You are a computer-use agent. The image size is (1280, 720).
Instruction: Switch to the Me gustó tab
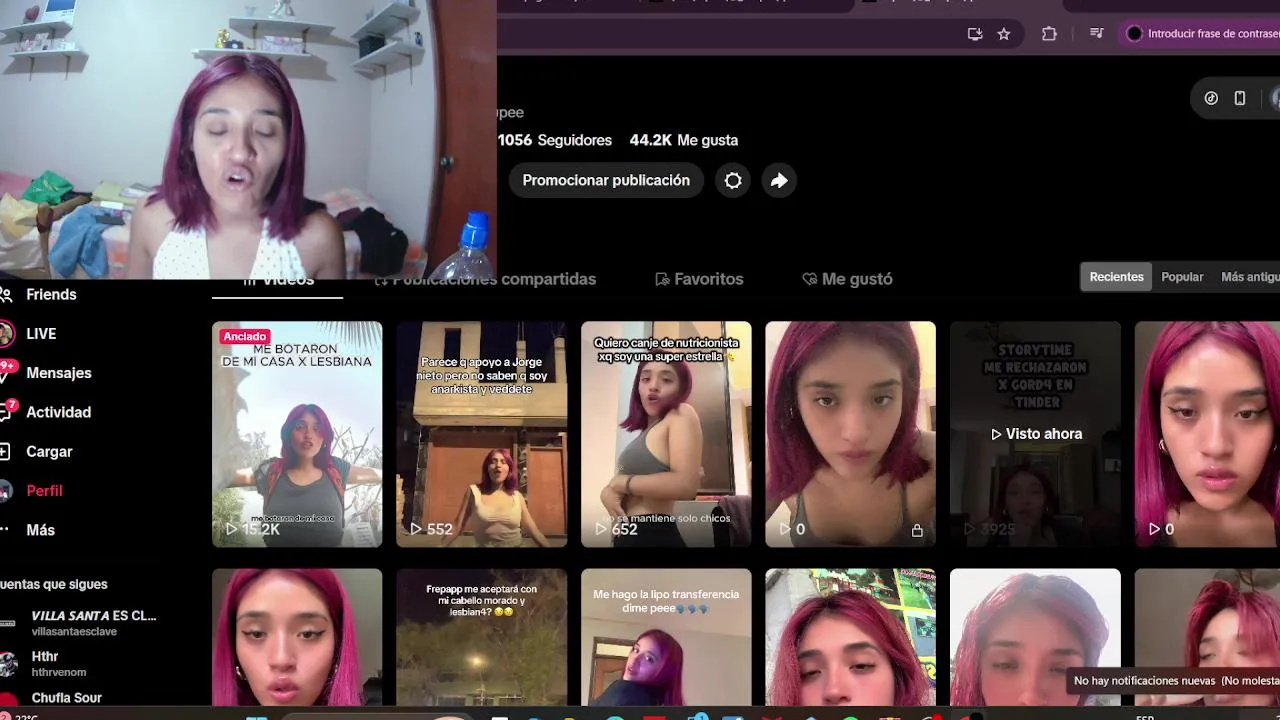click(847, 279)
